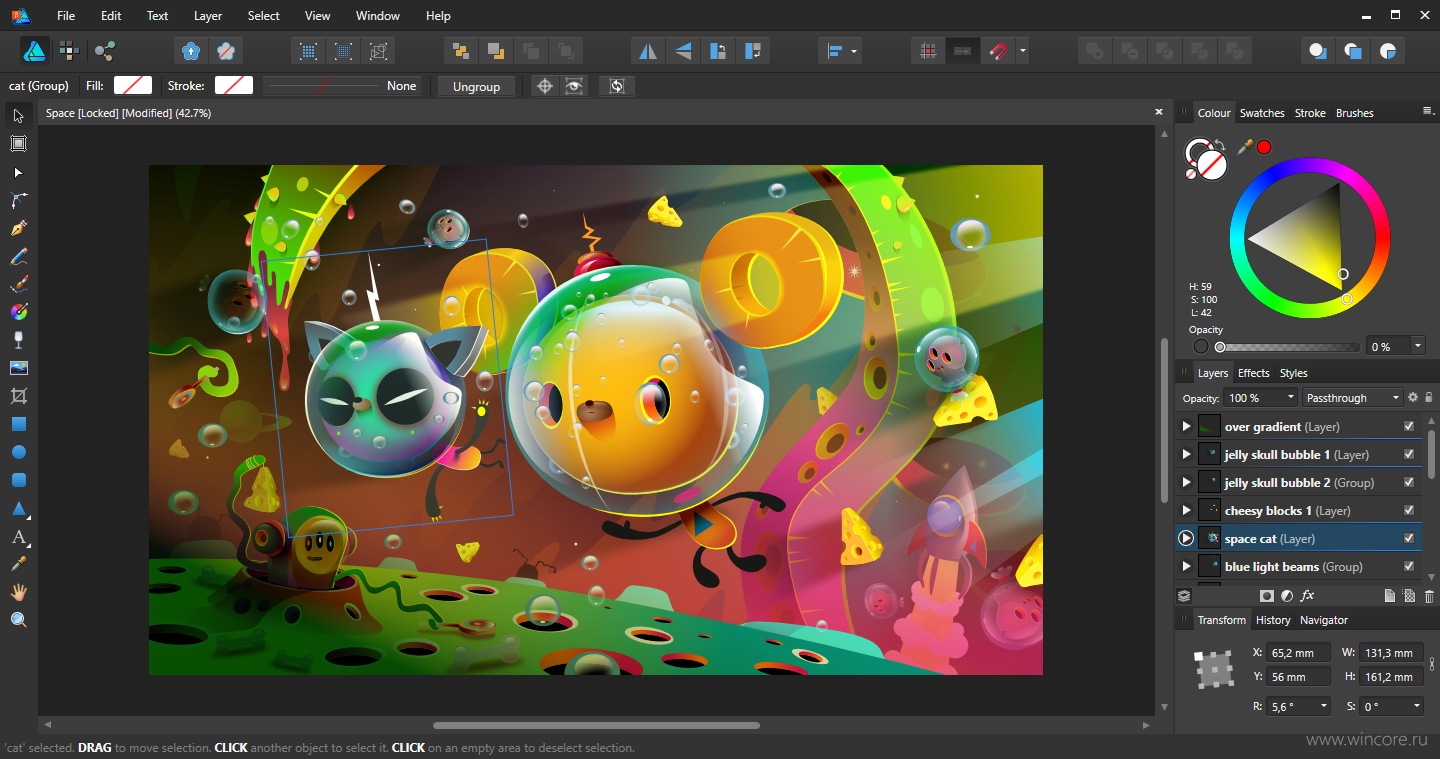This screenshot has height=759, width=1440.
Task: Select the Pencil tool
Action: coord(18,257)
